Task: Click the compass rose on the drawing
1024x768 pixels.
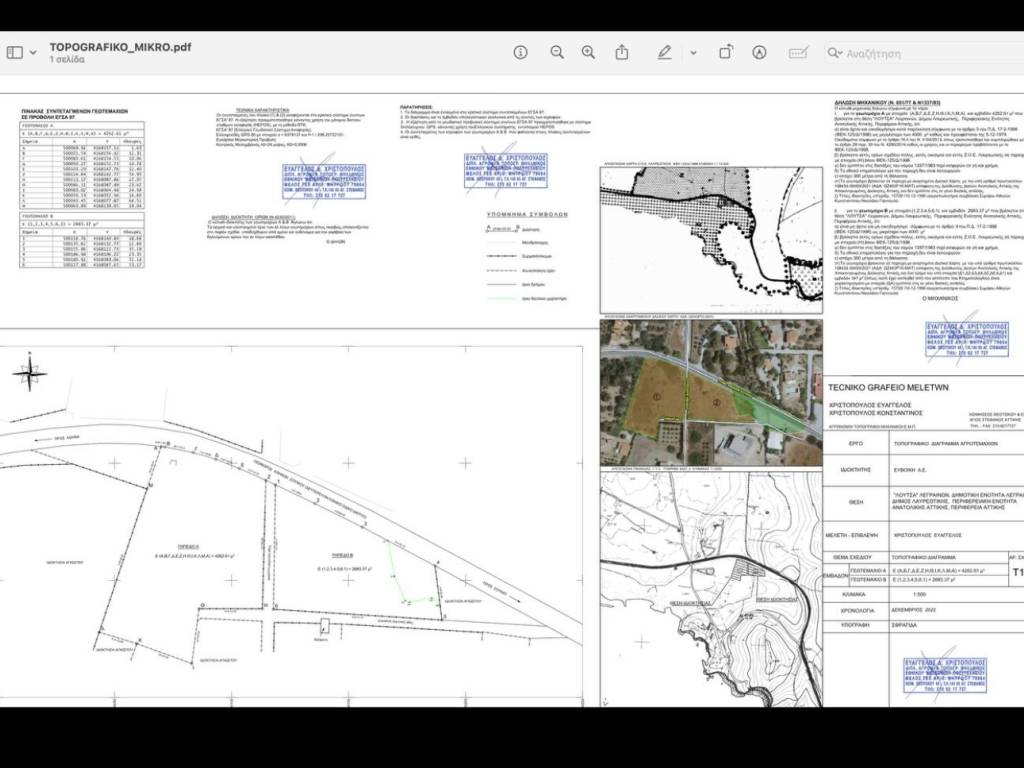Action: (x=29, y=373)
